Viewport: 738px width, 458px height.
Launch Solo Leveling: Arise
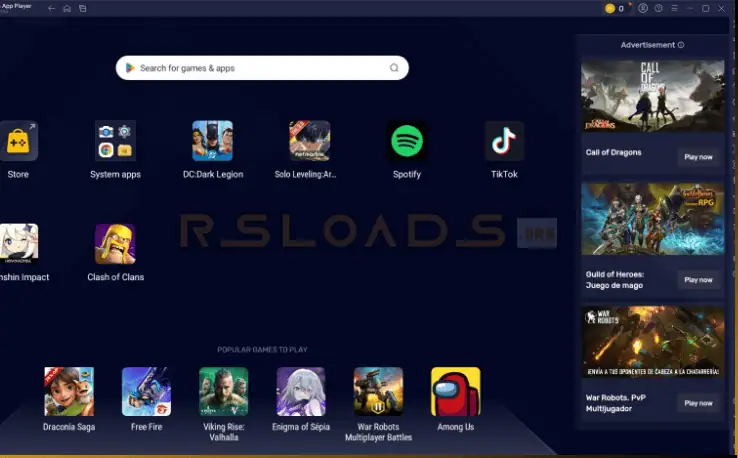[x=309, y=141]
